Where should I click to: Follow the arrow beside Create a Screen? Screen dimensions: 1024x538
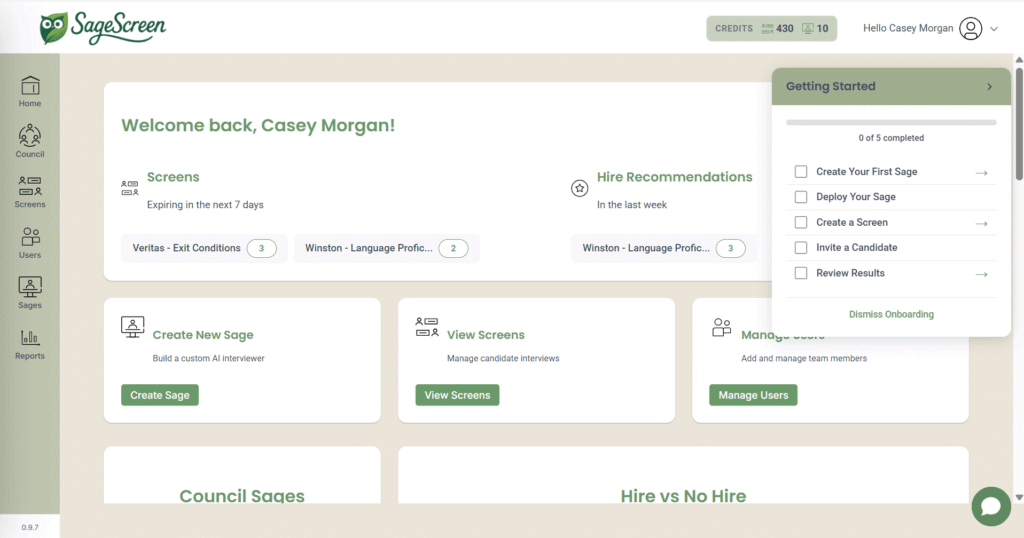982,223
